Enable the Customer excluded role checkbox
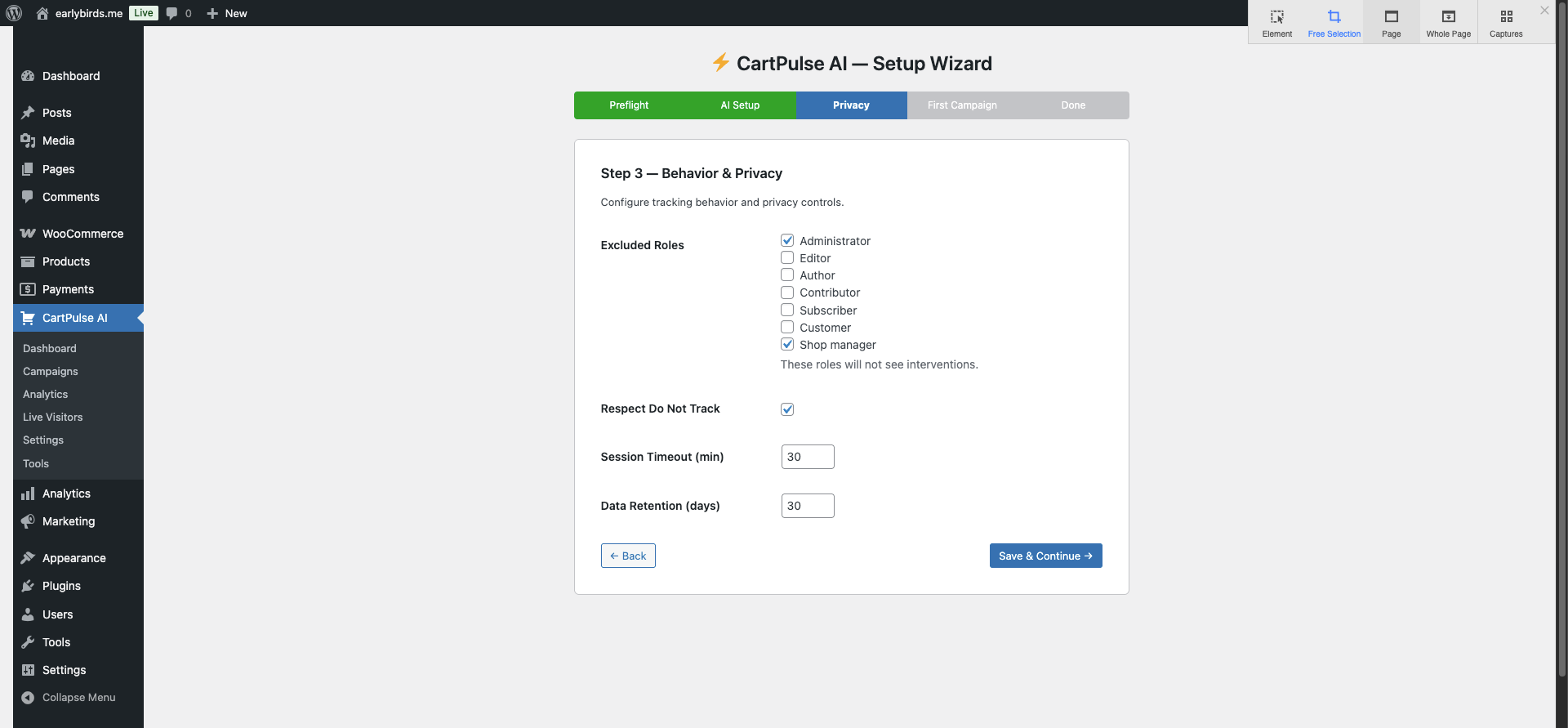 (x=787, y=328)
